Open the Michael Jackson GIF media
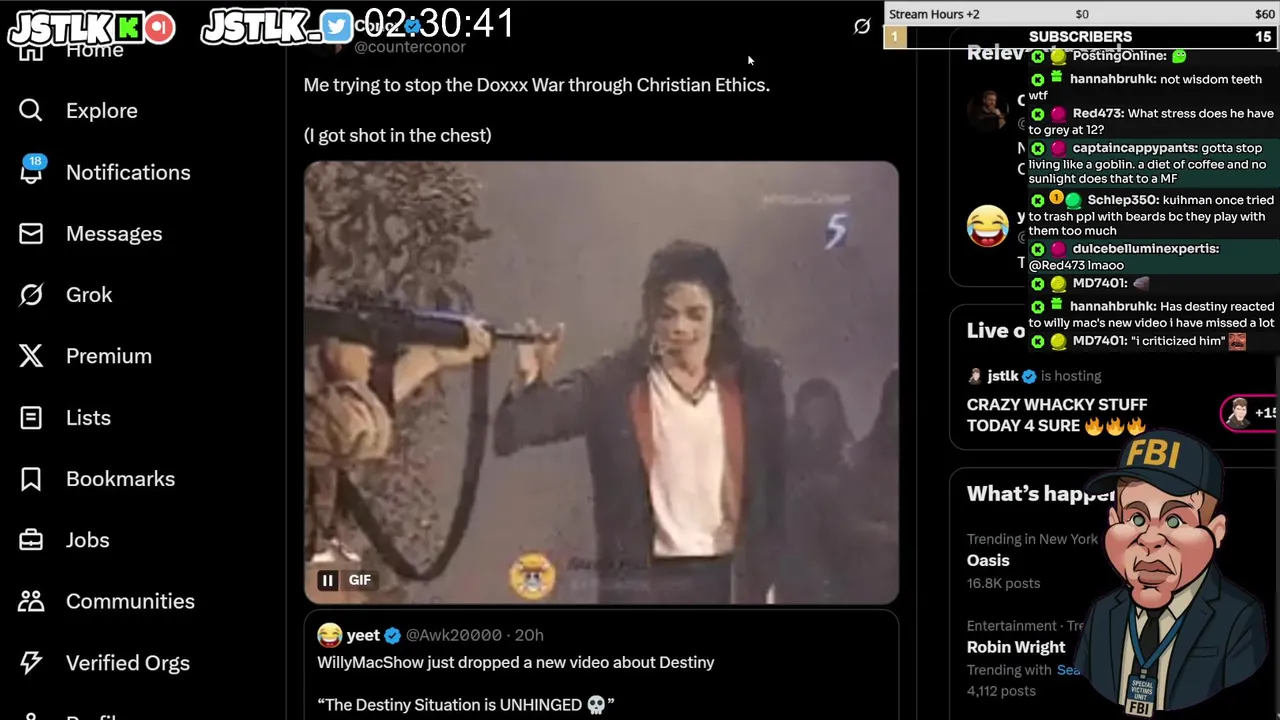The height and width of the screenshot is (720, 1280). [601, 383]
